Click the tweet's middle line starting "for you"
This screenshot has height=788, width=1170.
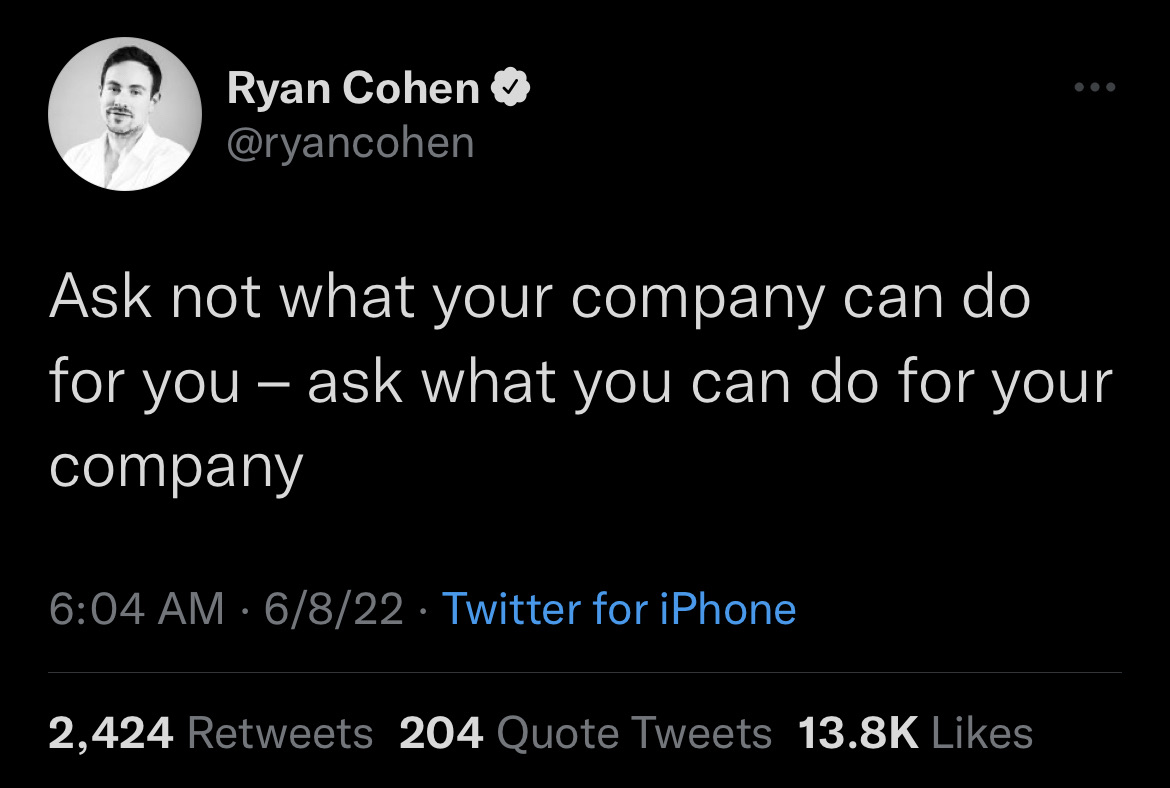pyautogui.click(x=580, y=382)
